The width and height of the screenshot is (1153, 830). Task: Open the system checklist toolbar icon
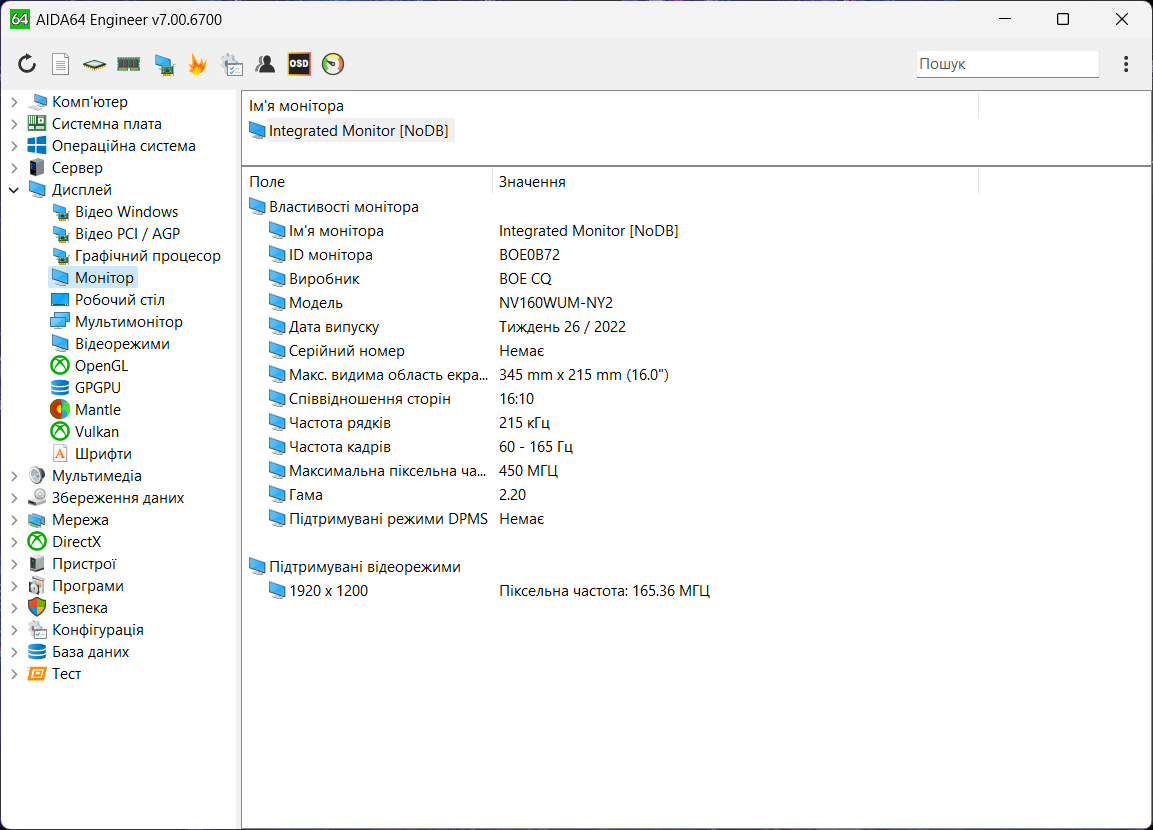click(x=232, y=64)
